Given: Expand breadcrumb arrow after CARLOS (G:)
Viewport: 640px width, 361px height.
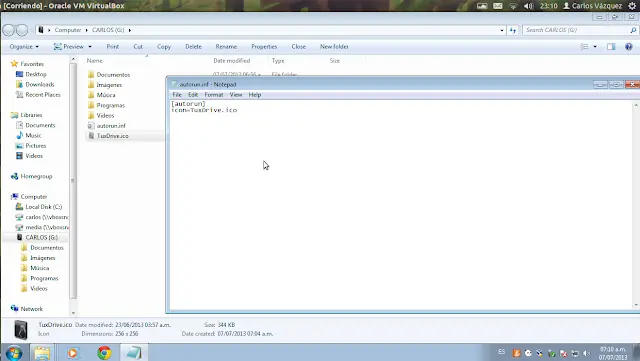Looking at the screenshot, I should (130, 30).
